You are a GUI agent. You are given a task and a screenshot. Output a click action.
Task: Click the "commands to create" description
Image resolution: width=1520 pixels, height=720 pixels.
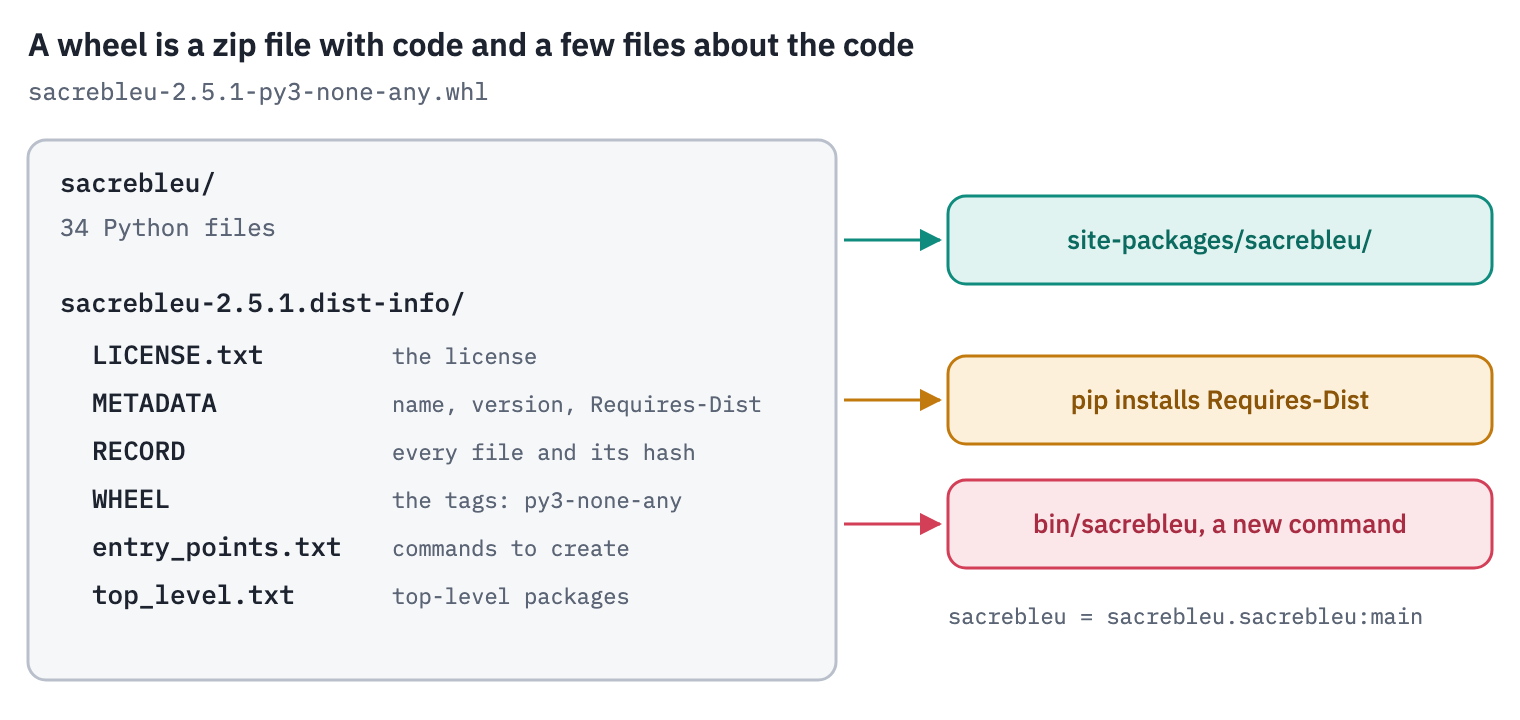(510, 548)
